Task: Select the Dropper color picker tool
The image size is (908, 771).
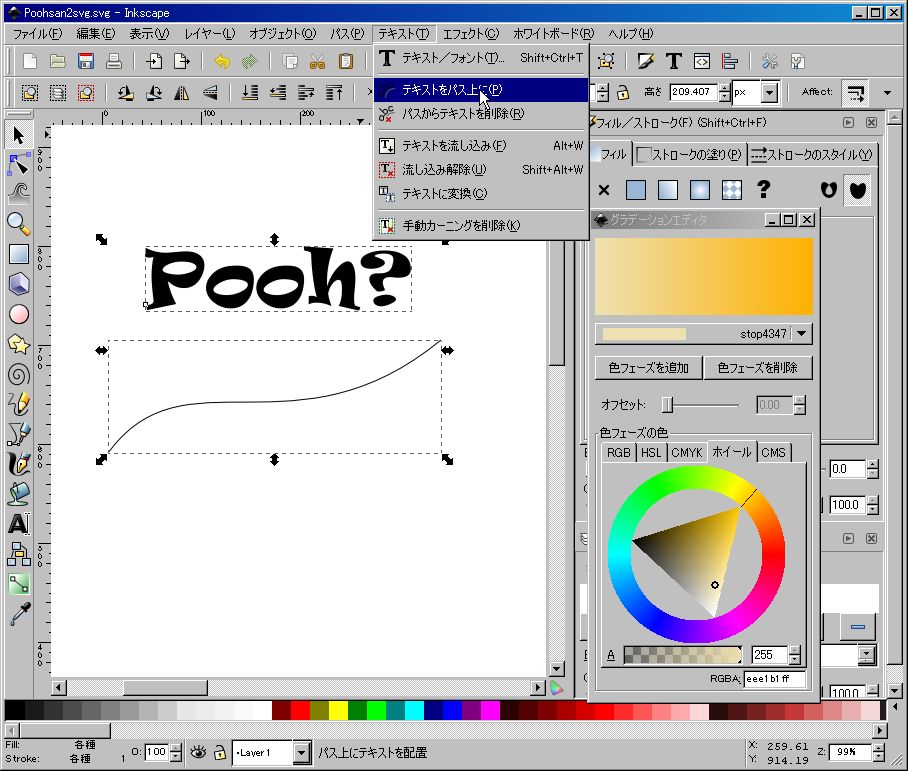Action: [18, 613]
